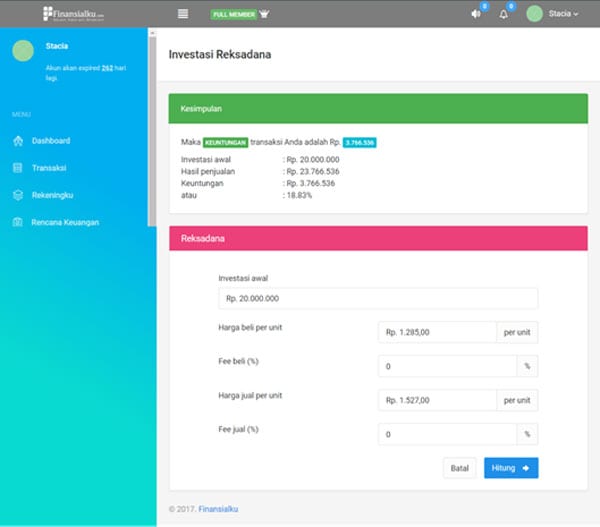Viewport: 600px width, 527px height.
Task: Click the hamburger menu icon
Action: [x=183, y=14]
